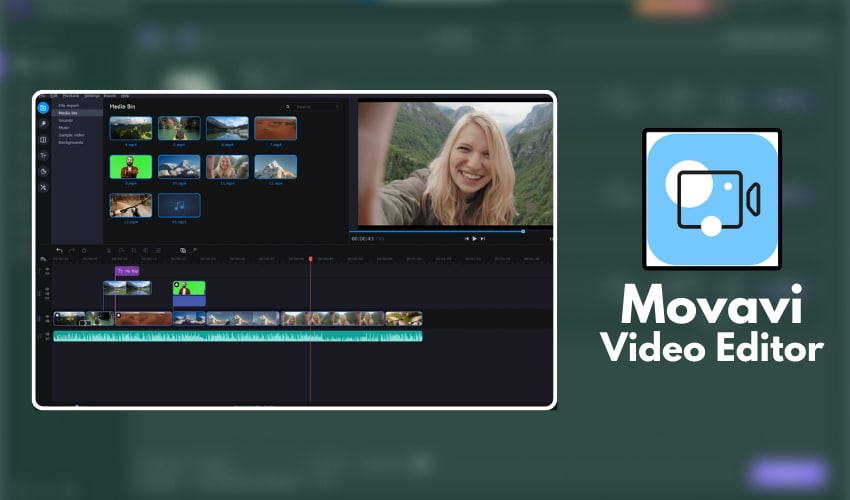
Task: Select Sample video in the left list
Action: [x=72, y=135]
